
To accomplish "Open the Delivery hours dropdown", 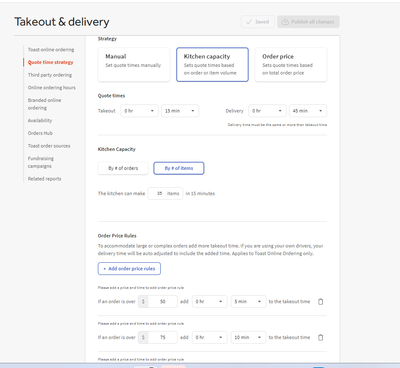I will point(267,111).
